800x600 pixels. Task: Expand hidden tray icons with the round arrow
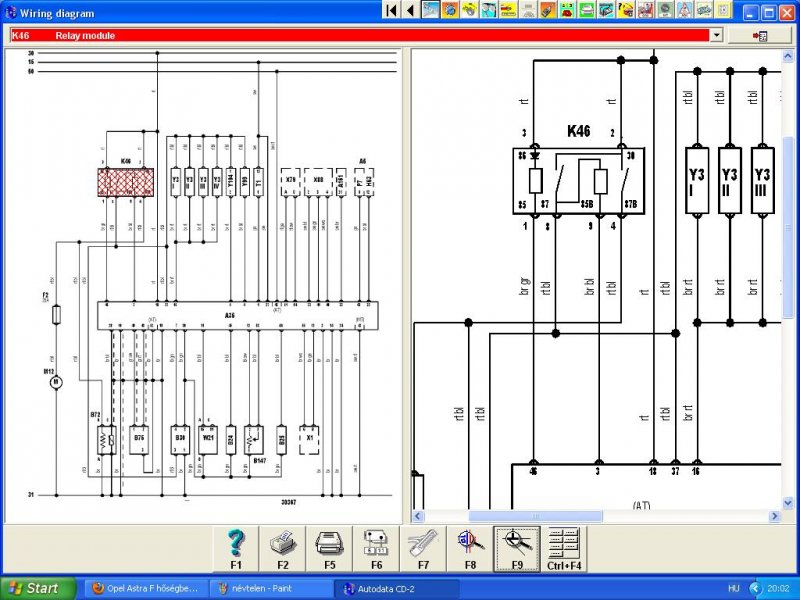[756, 588]
